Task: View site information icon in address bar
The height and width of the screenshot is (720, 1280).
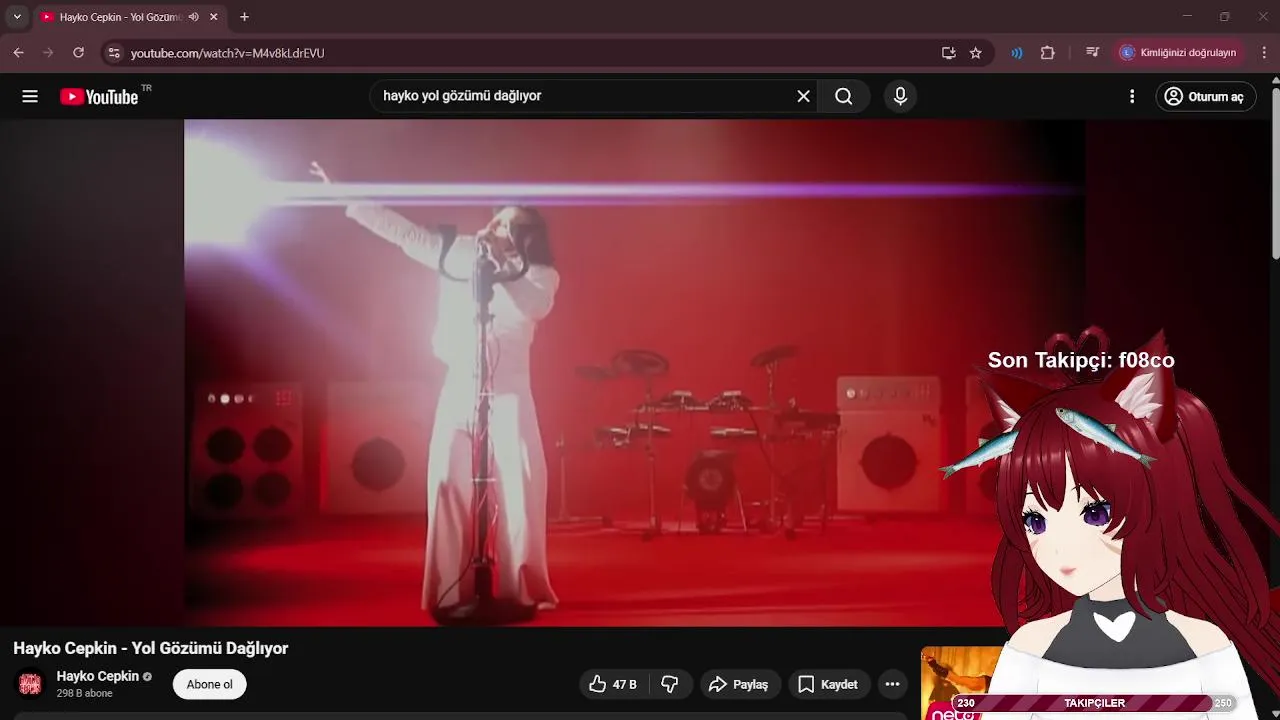Action: coord(113,53)
